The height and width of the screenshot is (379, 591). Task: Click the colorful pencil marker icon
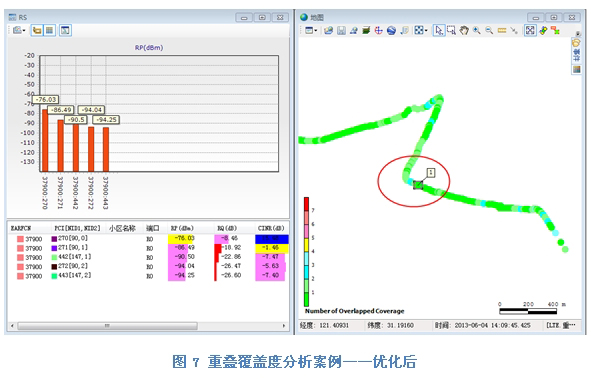[x=543, y=31]
